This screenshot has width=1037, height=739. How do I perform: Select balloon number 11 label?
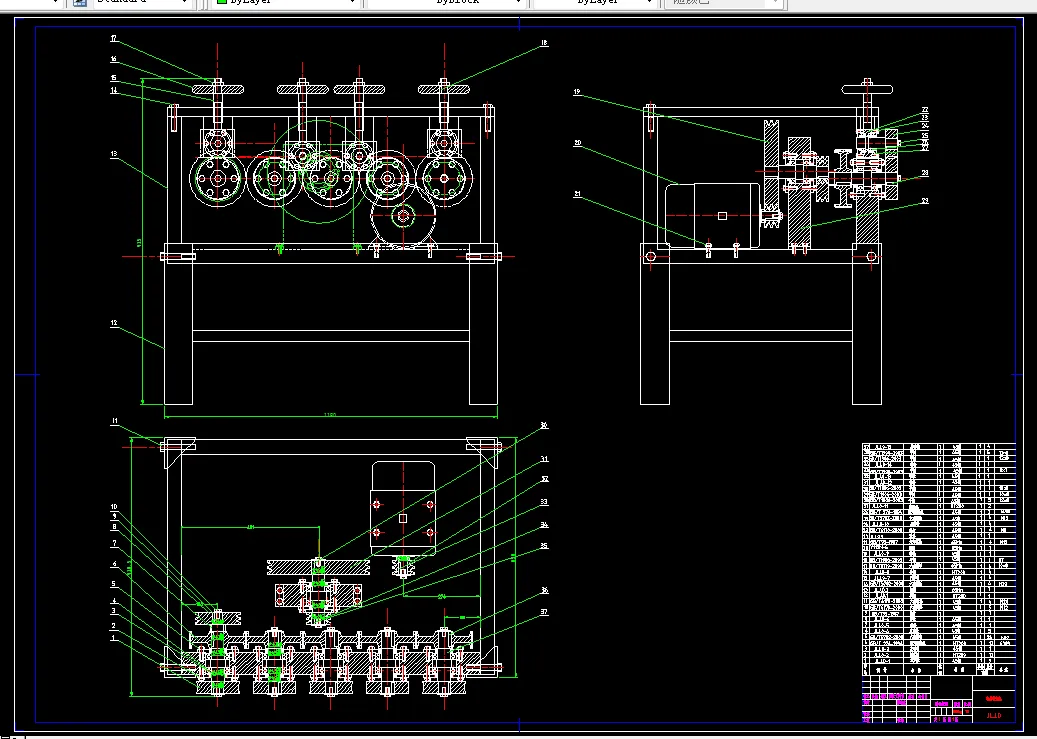[x=114, y=420]
